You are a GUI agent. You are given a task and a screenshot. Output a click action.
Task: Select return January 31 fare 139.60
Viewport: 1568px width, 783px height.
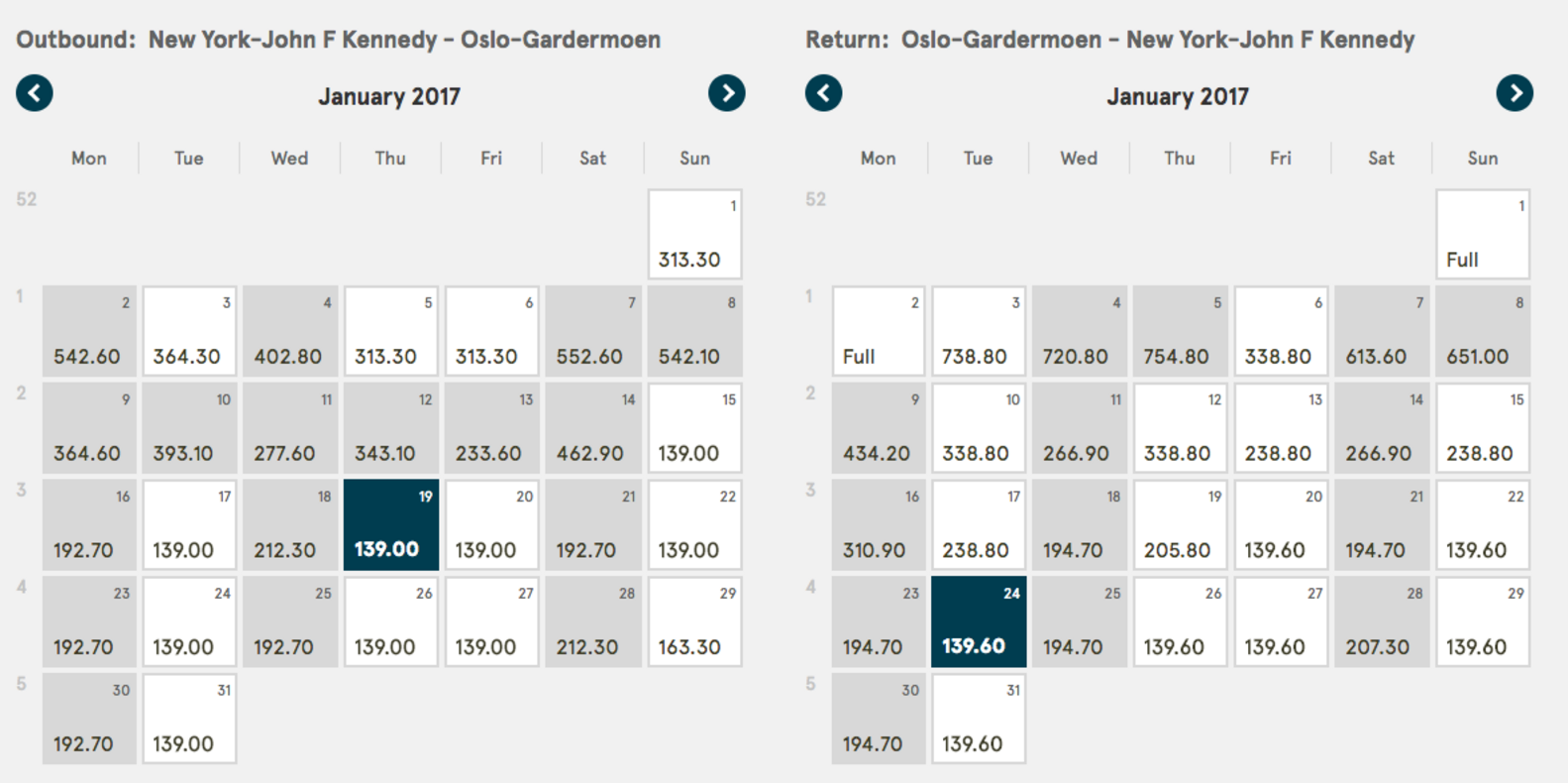tap(979, 719)
